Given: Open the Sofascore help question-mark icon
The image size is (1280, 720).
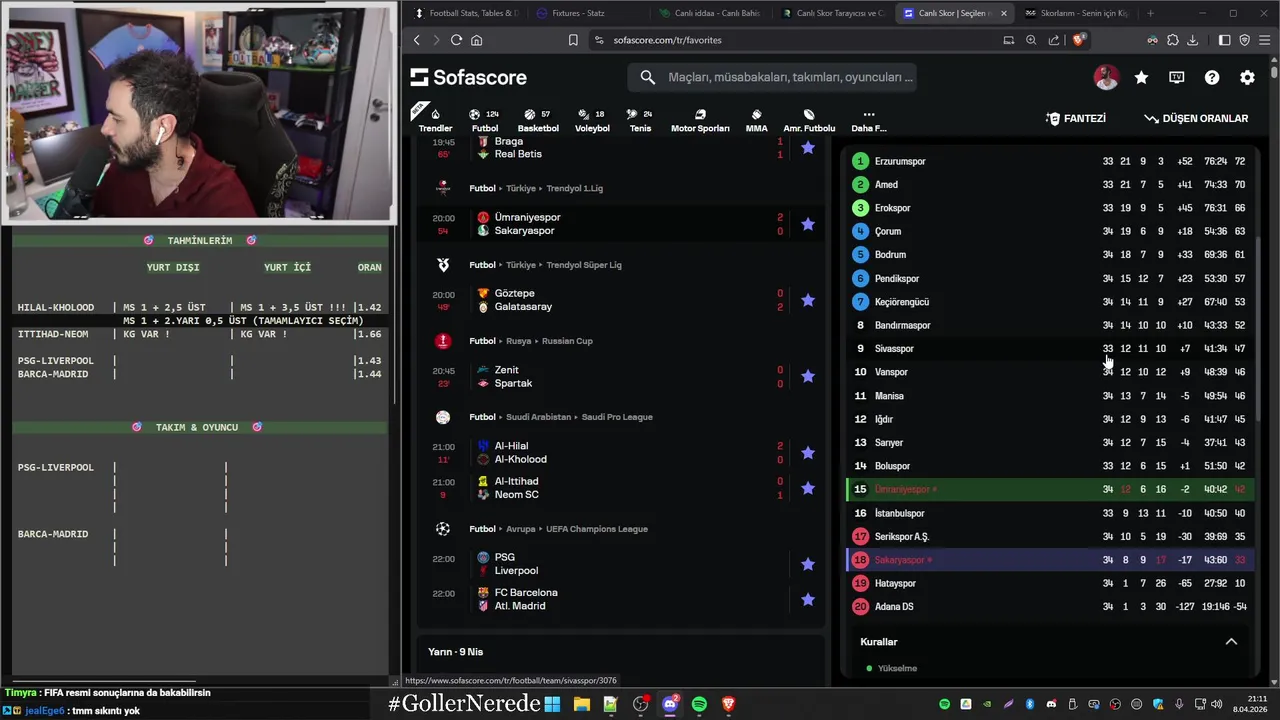Looking at the screenshot, I should pos(1212,77).
